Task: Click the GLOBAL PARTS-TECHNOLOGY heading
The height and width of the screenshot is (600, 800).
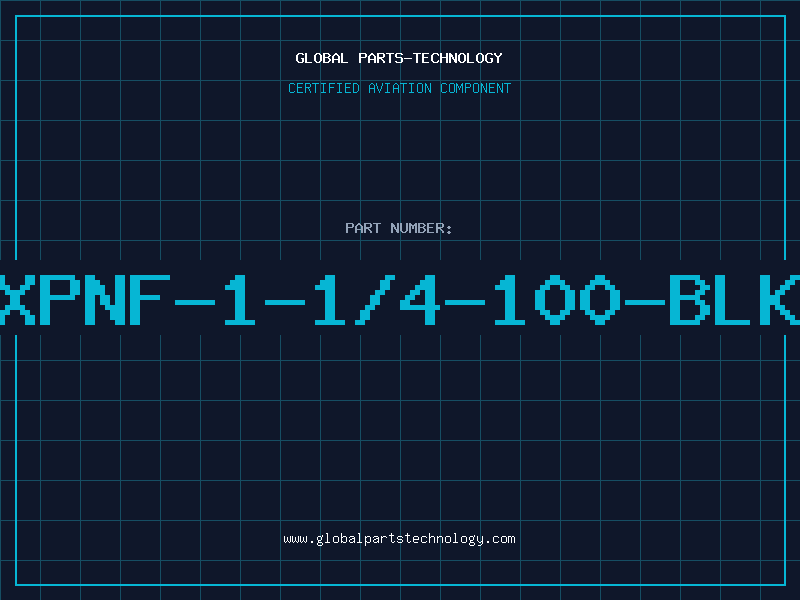Action: (x=399, y=58)
